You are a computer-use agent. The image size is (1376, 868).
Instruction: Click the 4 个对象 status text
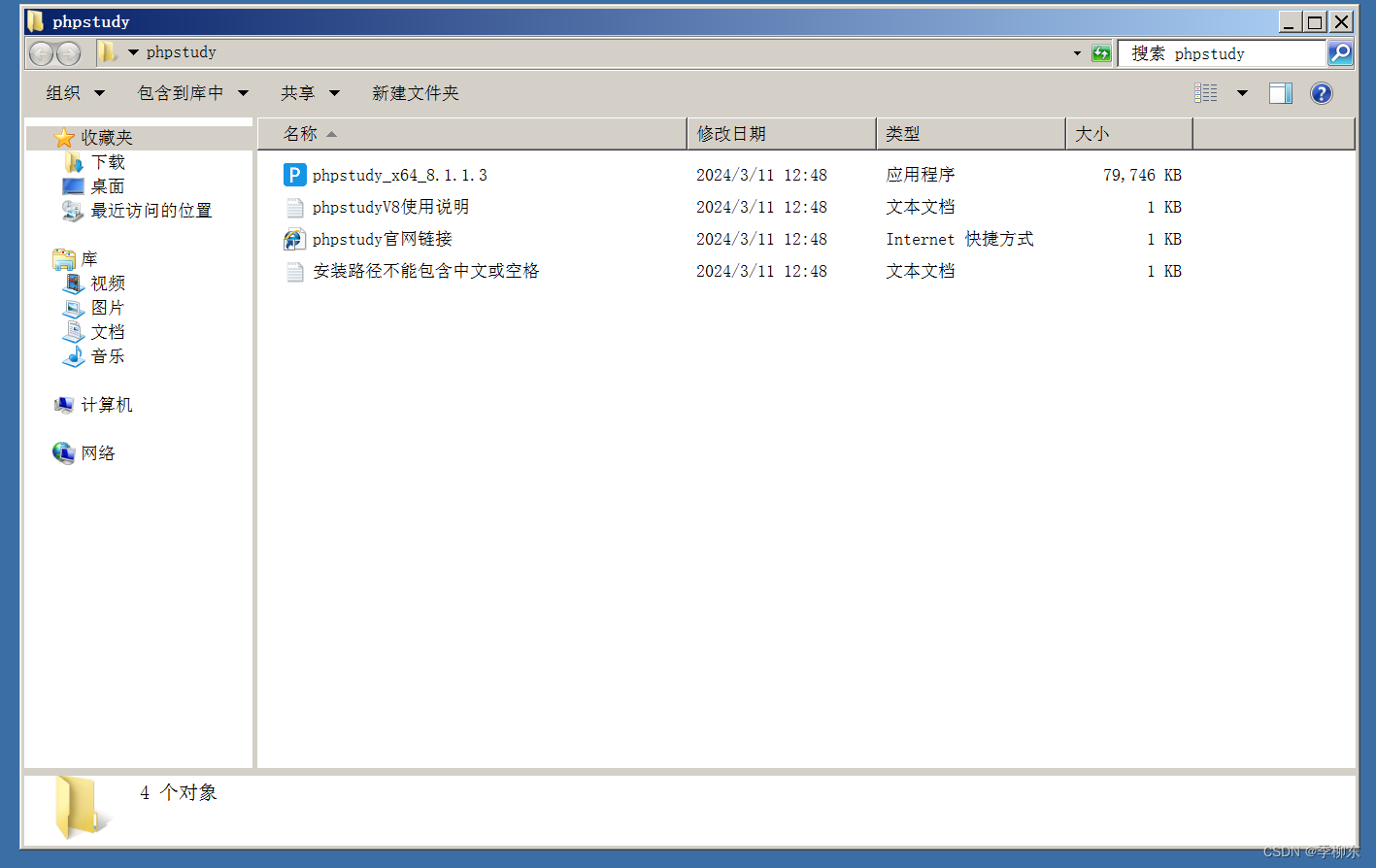179,793
